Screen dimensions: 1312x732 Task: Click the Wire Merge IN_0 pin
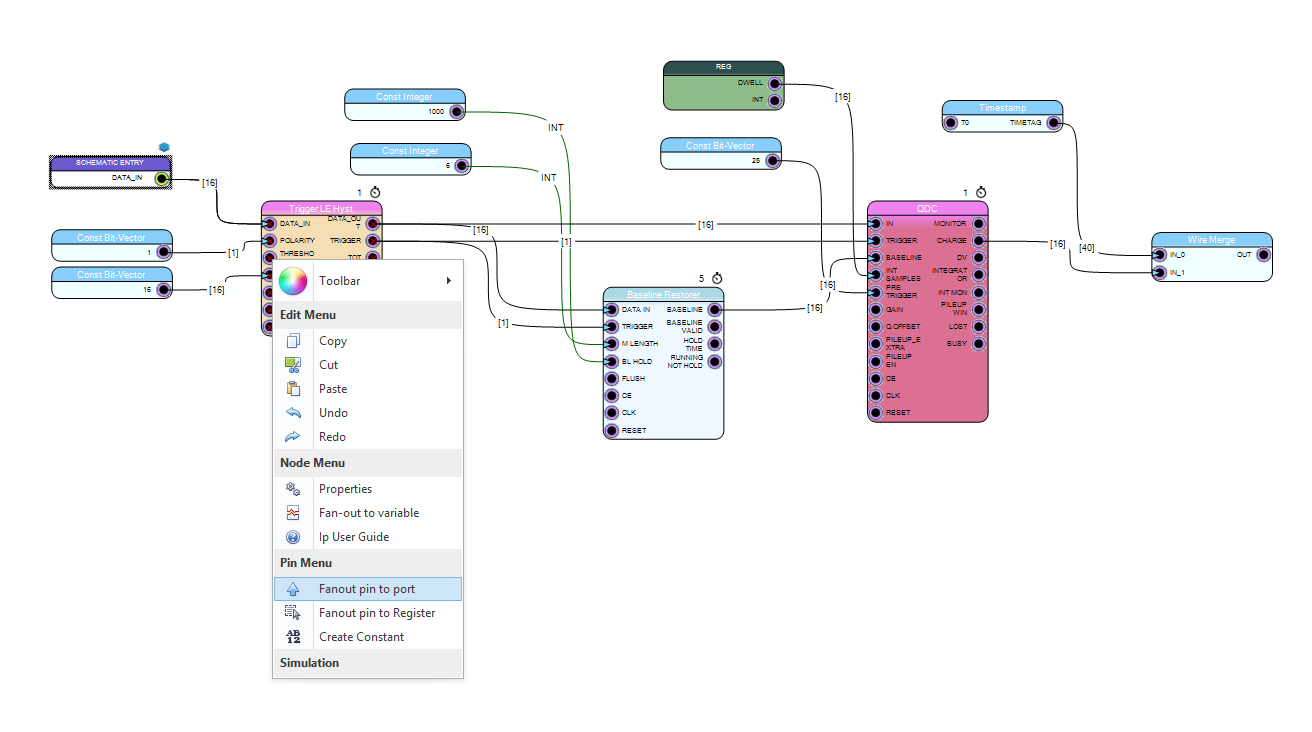click(1160, 255)
